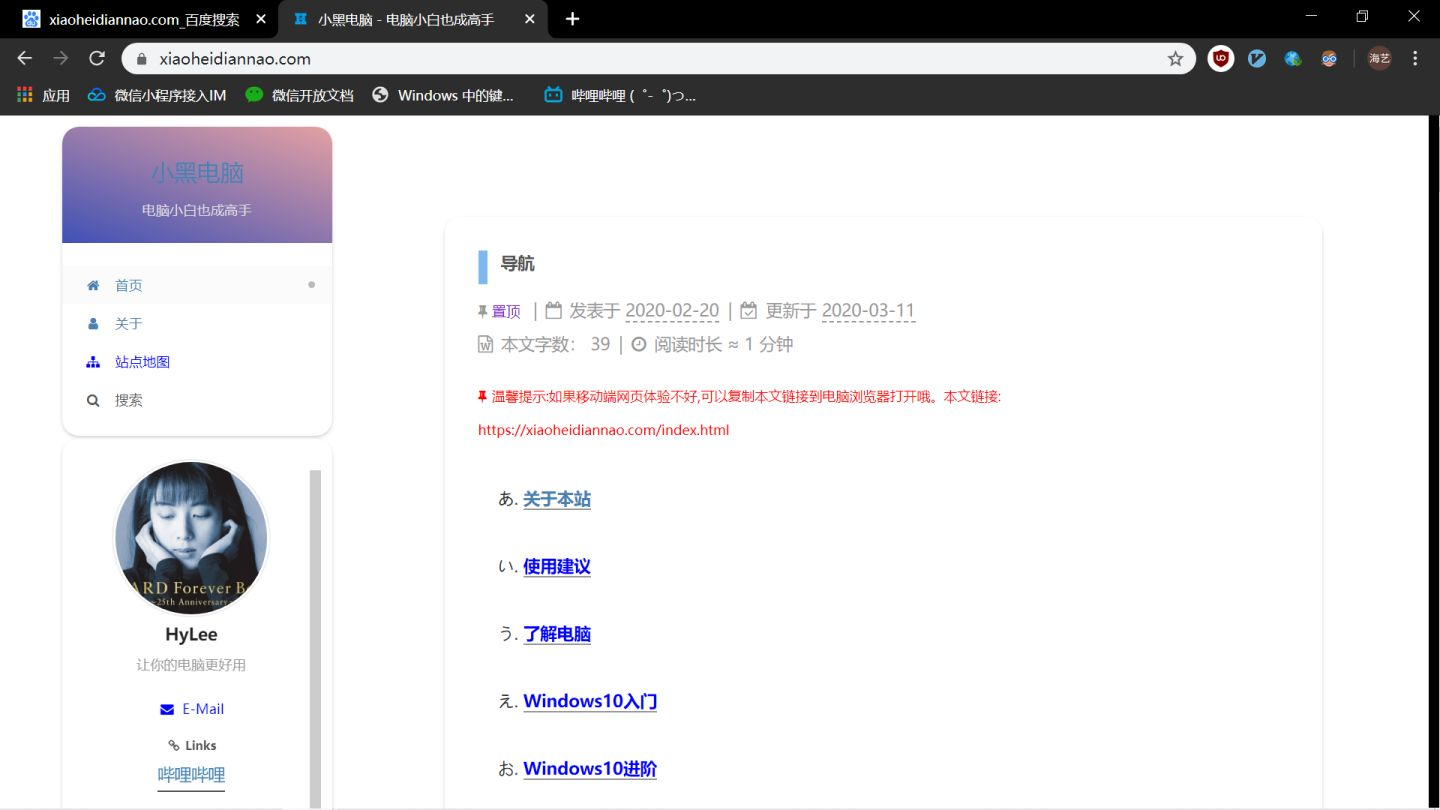The height and width of the screenshot is (810, 1440).
Task: Click the address bar showing xiaoheidiannao.com
Action: [x=650, y=59]
